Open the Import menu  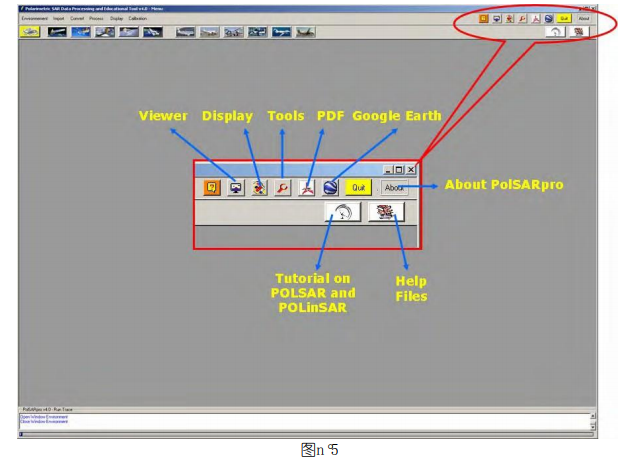point(58,18)
